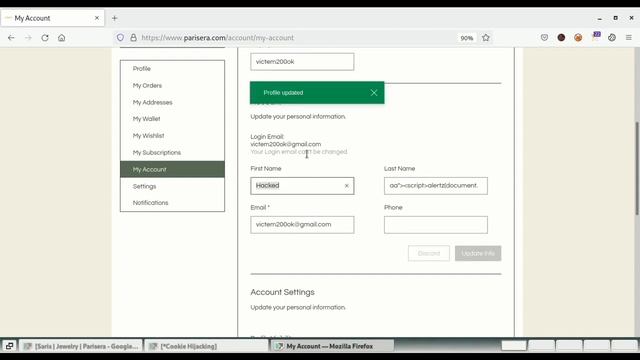Click the empty Phone field

(x=436, y=225)
